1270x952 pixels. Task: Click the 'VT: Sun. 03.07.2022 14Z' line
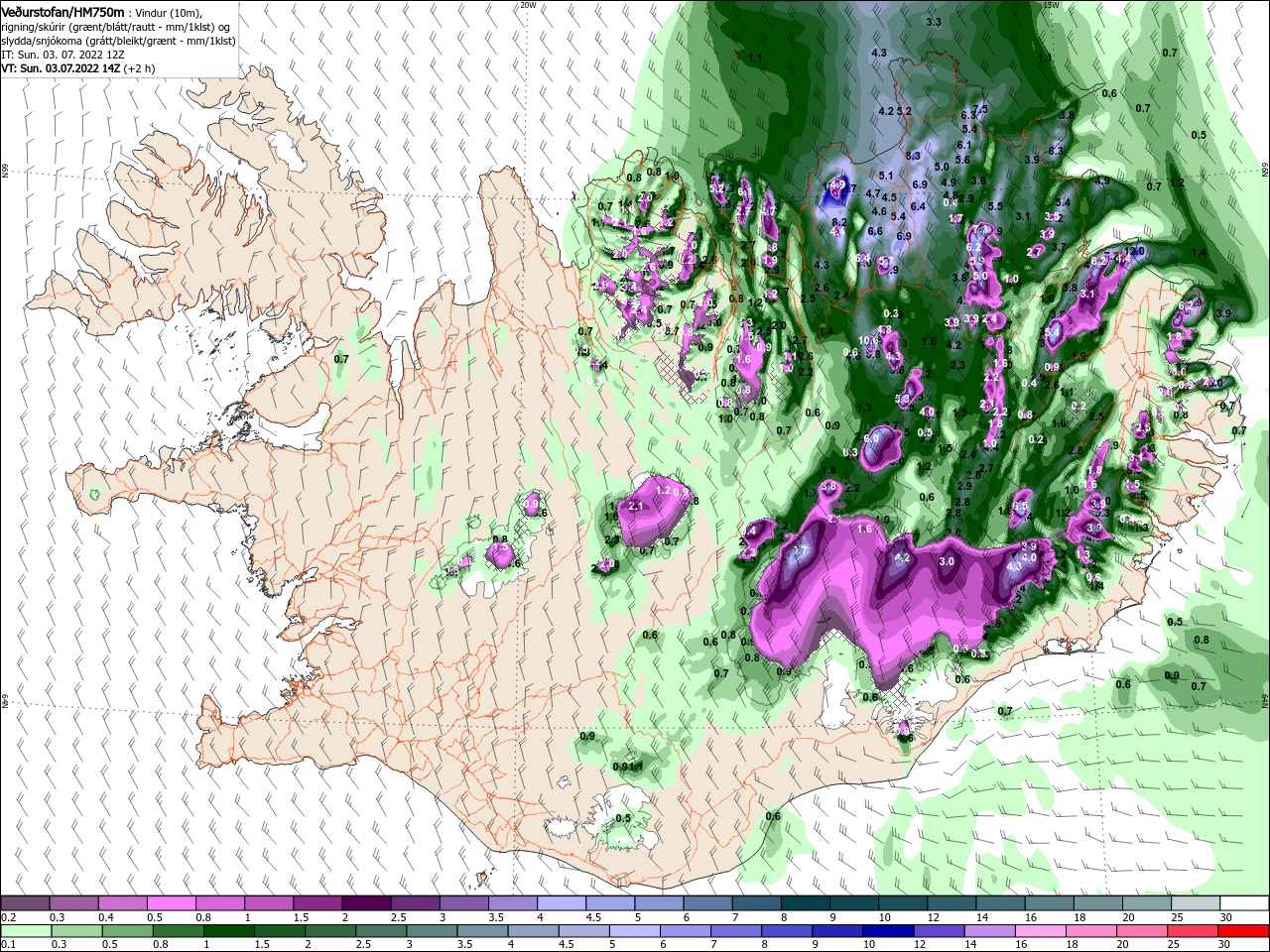tap(61, 69)
